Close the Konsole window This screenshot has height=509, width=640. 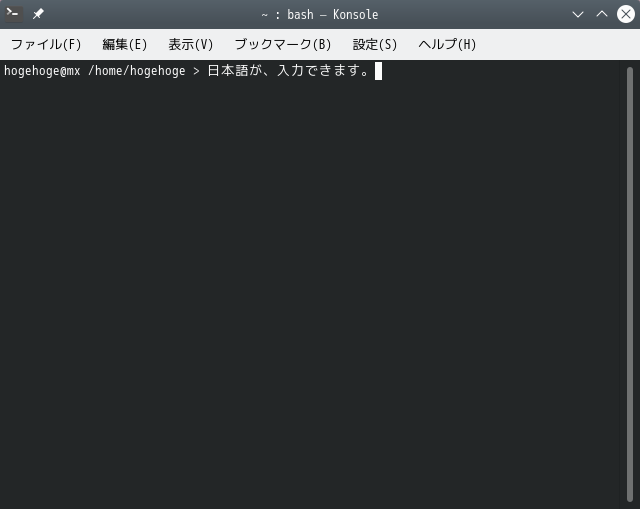click(x=625, y=14)
